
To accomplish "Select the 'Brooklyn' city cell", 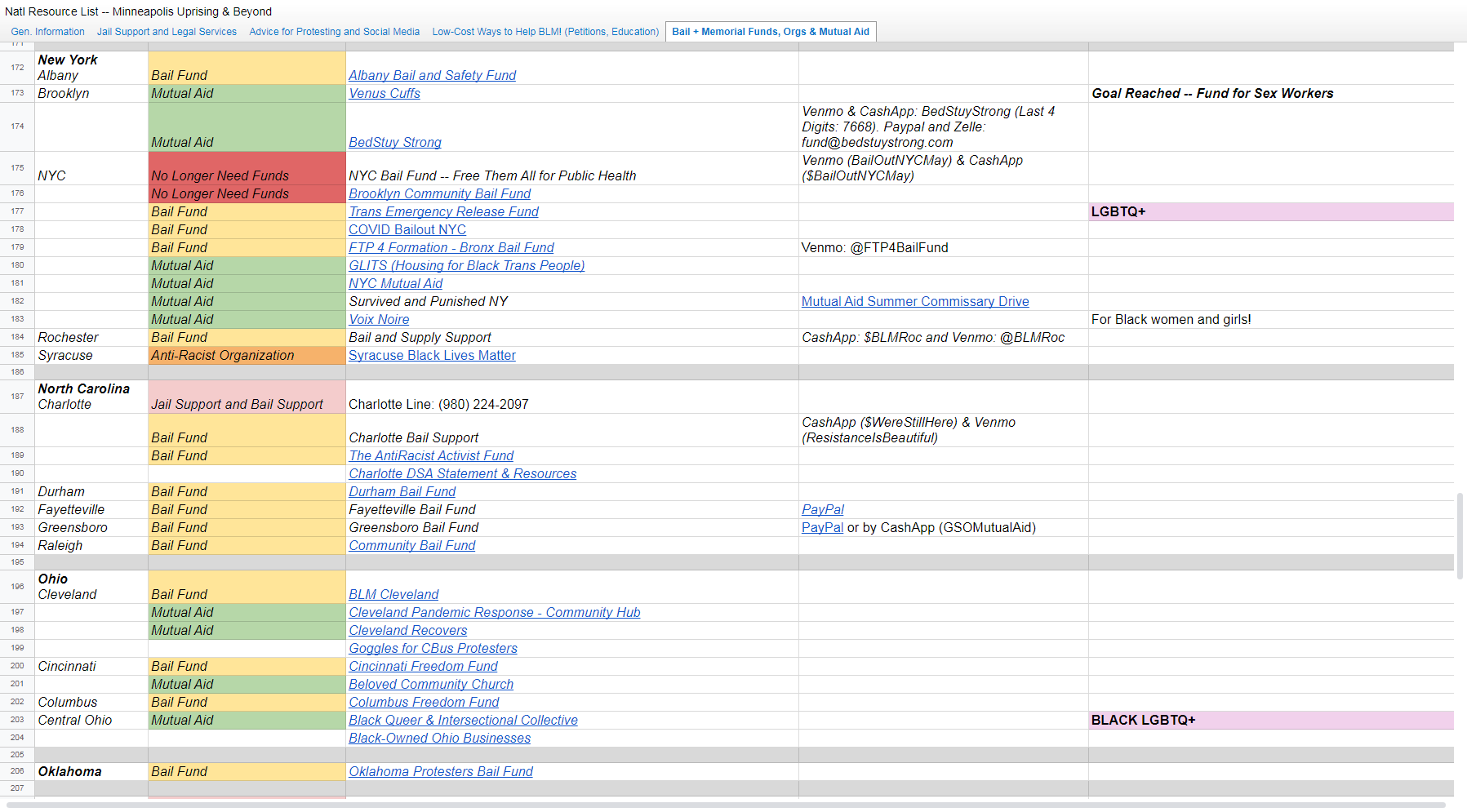I will click(91, 94).
